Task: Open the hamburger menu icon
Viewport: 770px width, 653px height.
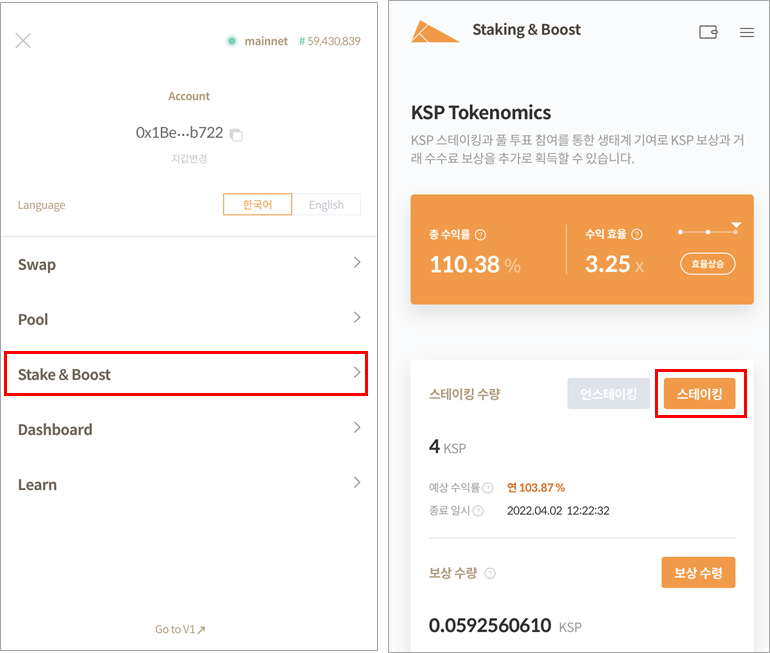Action: (x=746, y=32)
